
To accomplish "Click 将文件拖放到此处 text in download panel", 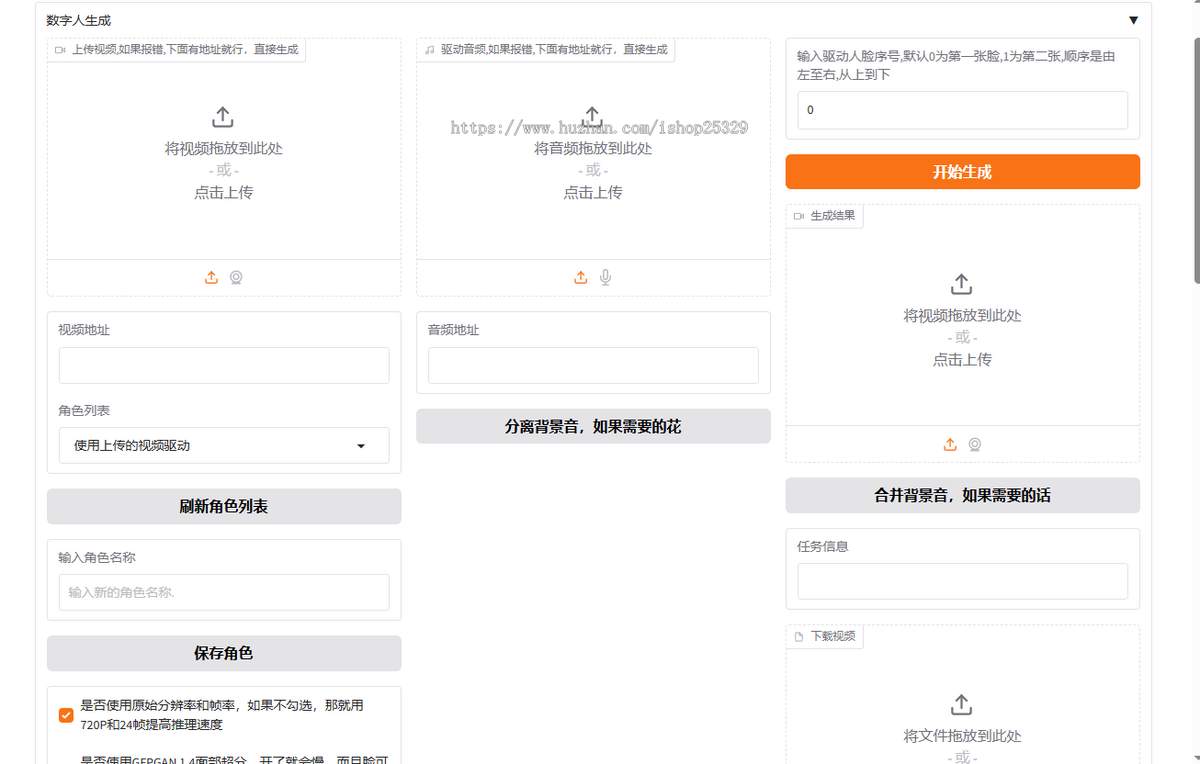I will tap(962, 736).
